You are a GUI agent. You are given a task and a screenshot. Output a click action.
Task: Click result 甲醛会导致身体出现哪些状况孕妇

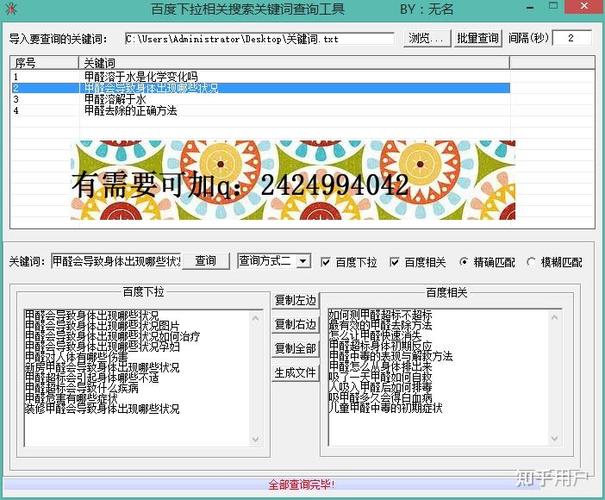tap(102, 347)
